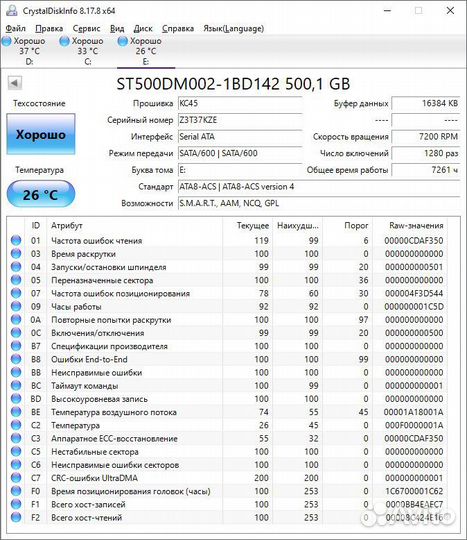
Task: Open the Правка menu
Action: (49, 28)
